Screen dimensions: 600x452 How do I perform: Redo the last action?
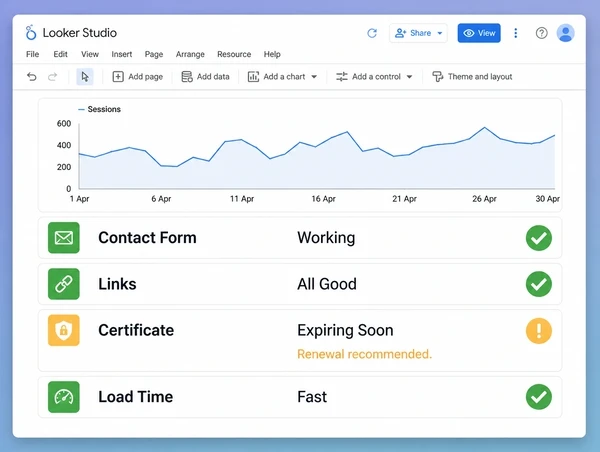pos(52,77)
